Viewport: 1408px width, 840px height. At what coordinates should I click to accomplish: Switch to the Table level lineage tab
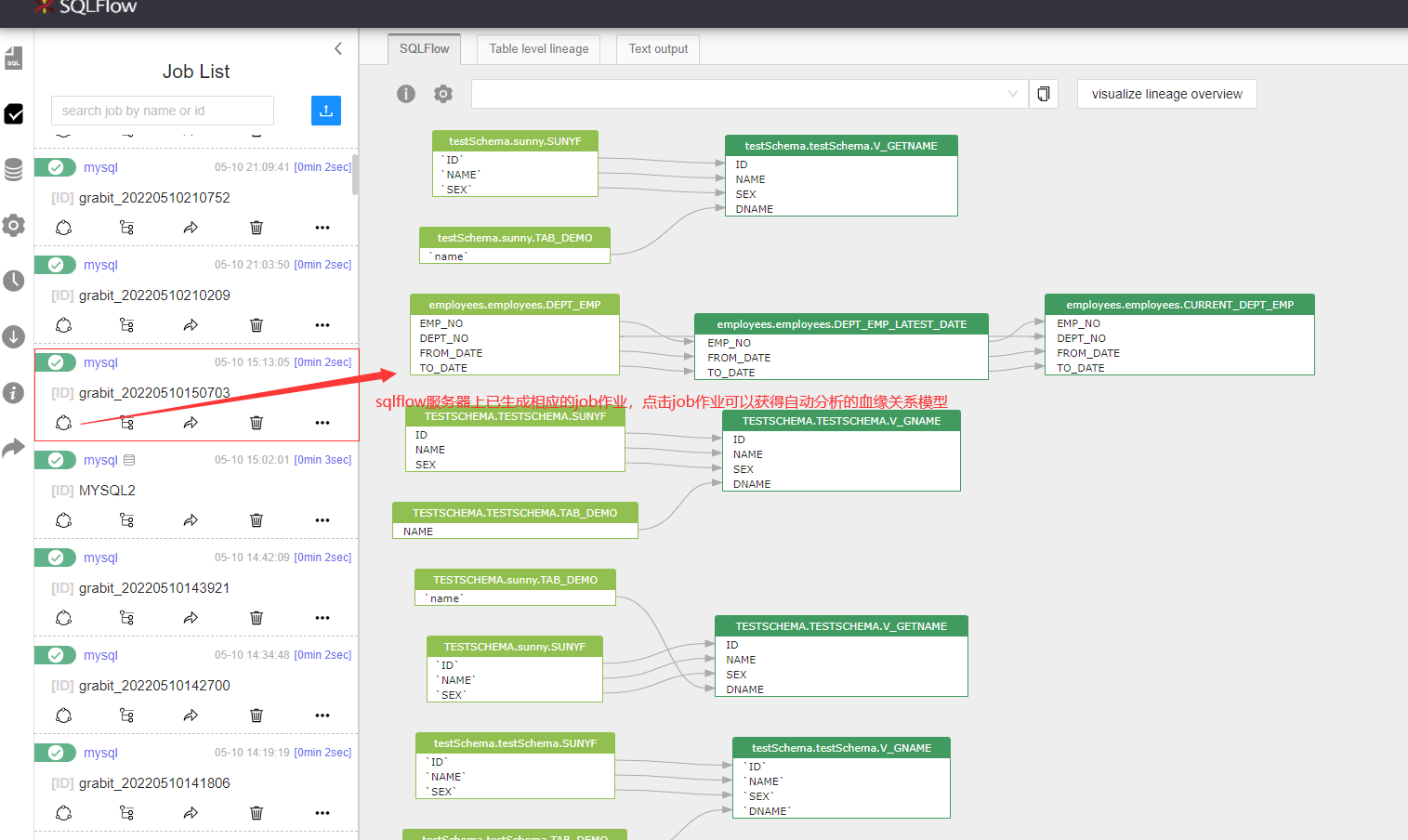pos(538,49)
